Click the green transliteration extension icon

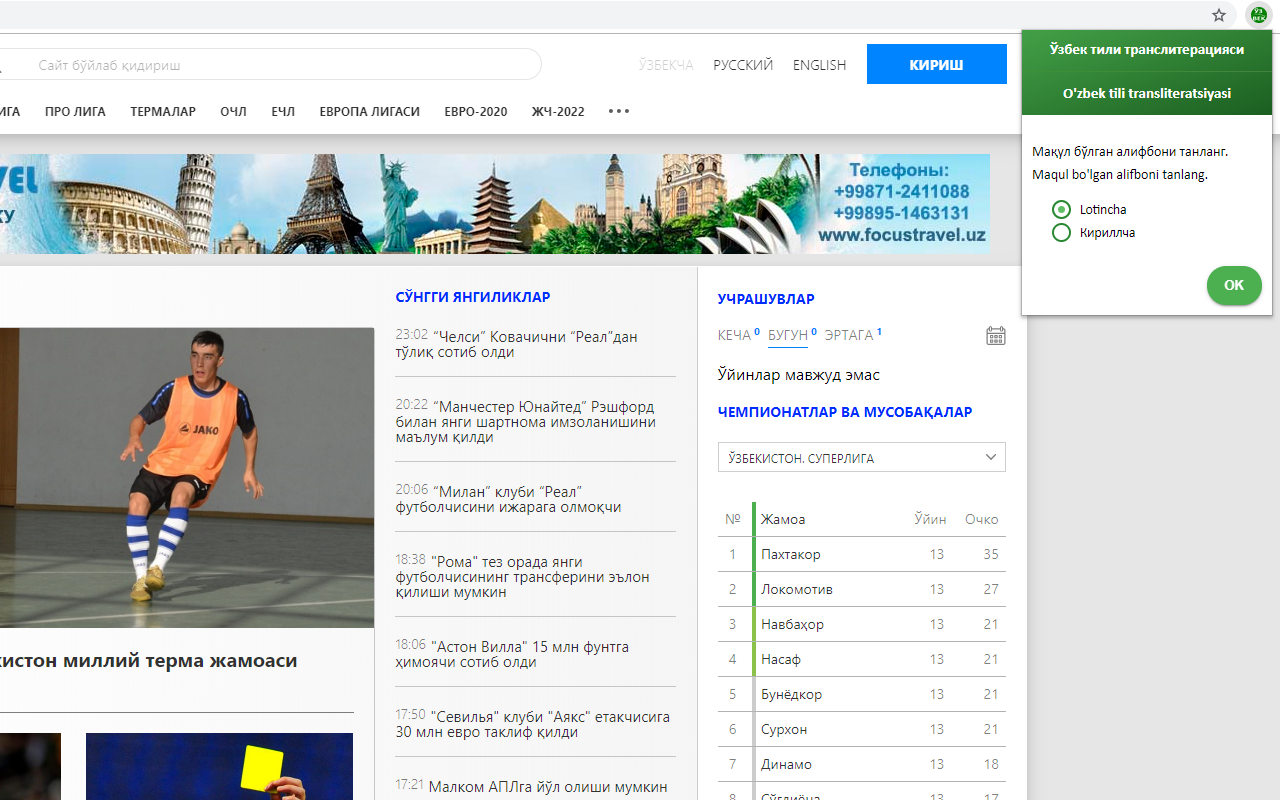point(1258,15)
